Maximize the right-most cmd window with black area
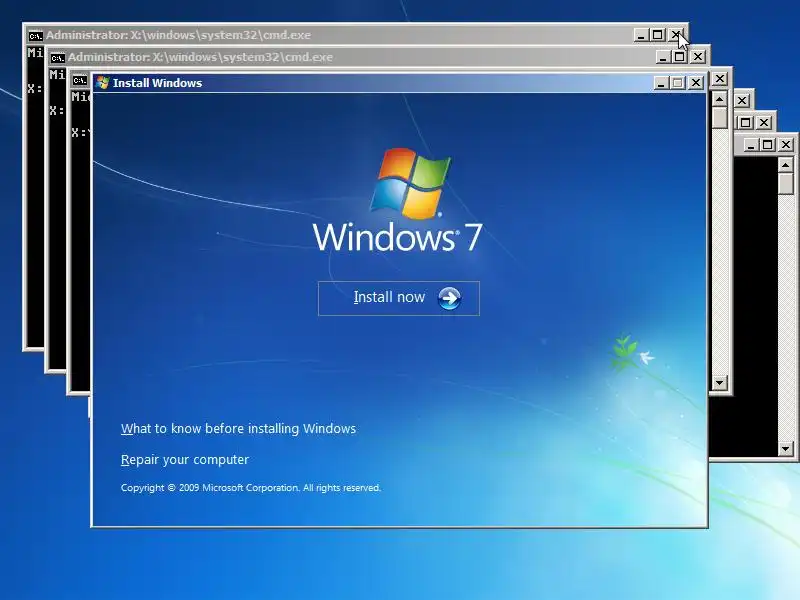Image resolution: width=800 pixels, height=600 pixels. [768, 145]
